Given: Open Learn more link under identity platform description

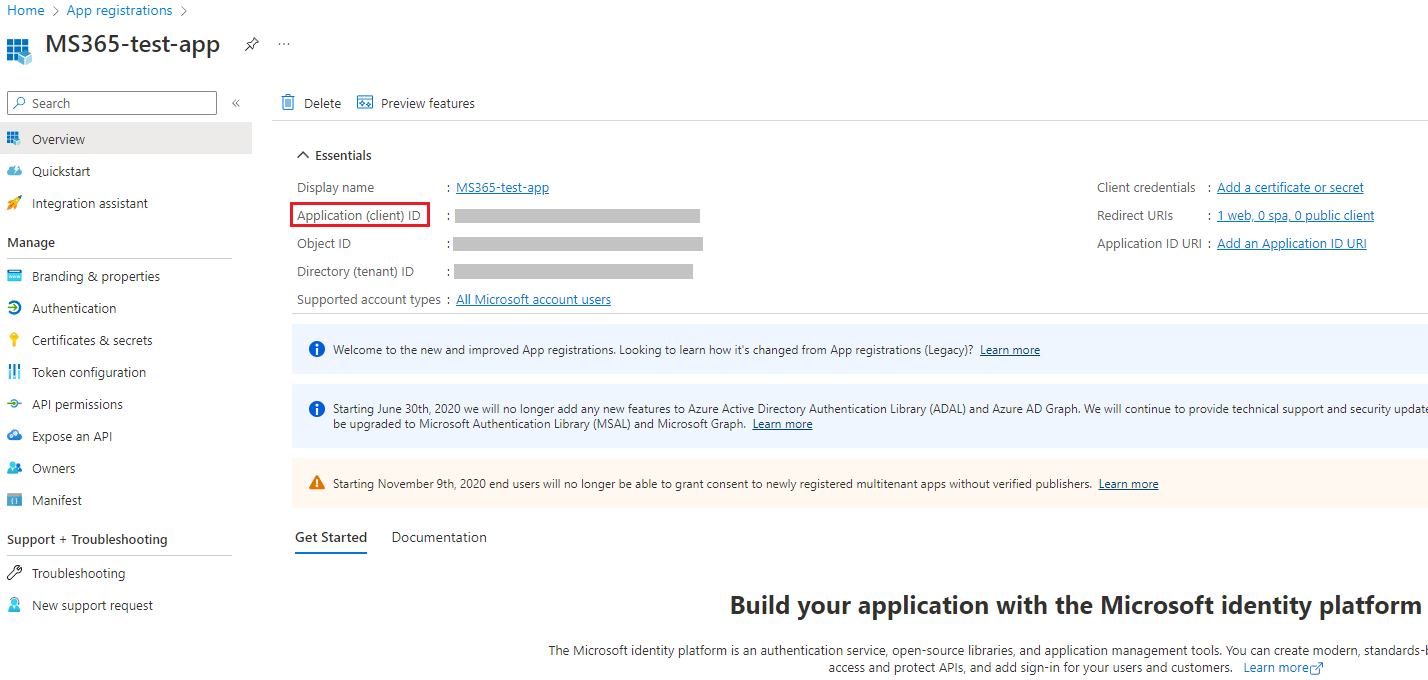Looking at the screenshot, I should pos(1283,667).
